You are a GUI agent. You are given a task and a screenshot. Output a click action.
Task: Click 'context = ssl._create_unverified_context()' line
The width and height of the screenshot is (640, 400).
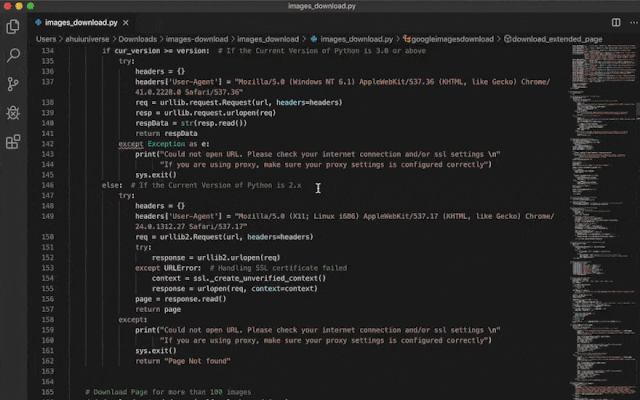click(239, 278)
